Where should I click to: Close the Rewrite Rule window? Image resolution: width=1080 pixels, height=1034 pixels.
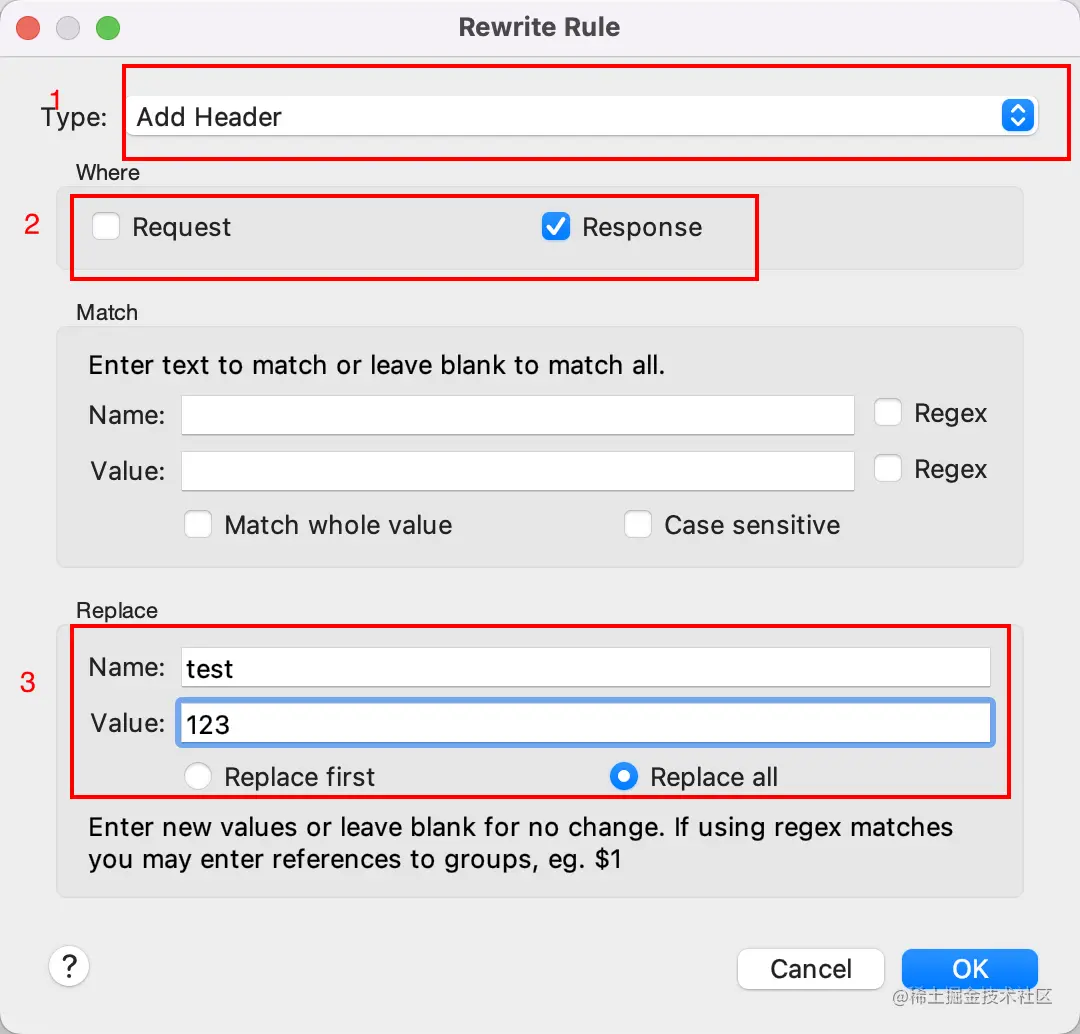(29, 28)
